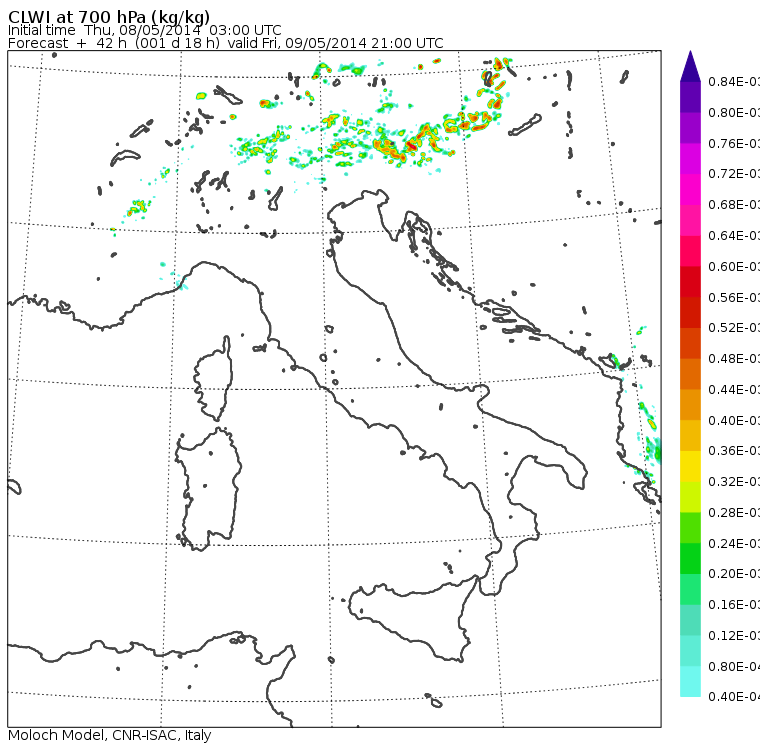760x749 pixels.
Task: Click the 0.48E-03 colorbar label
Action: point(734,359)
